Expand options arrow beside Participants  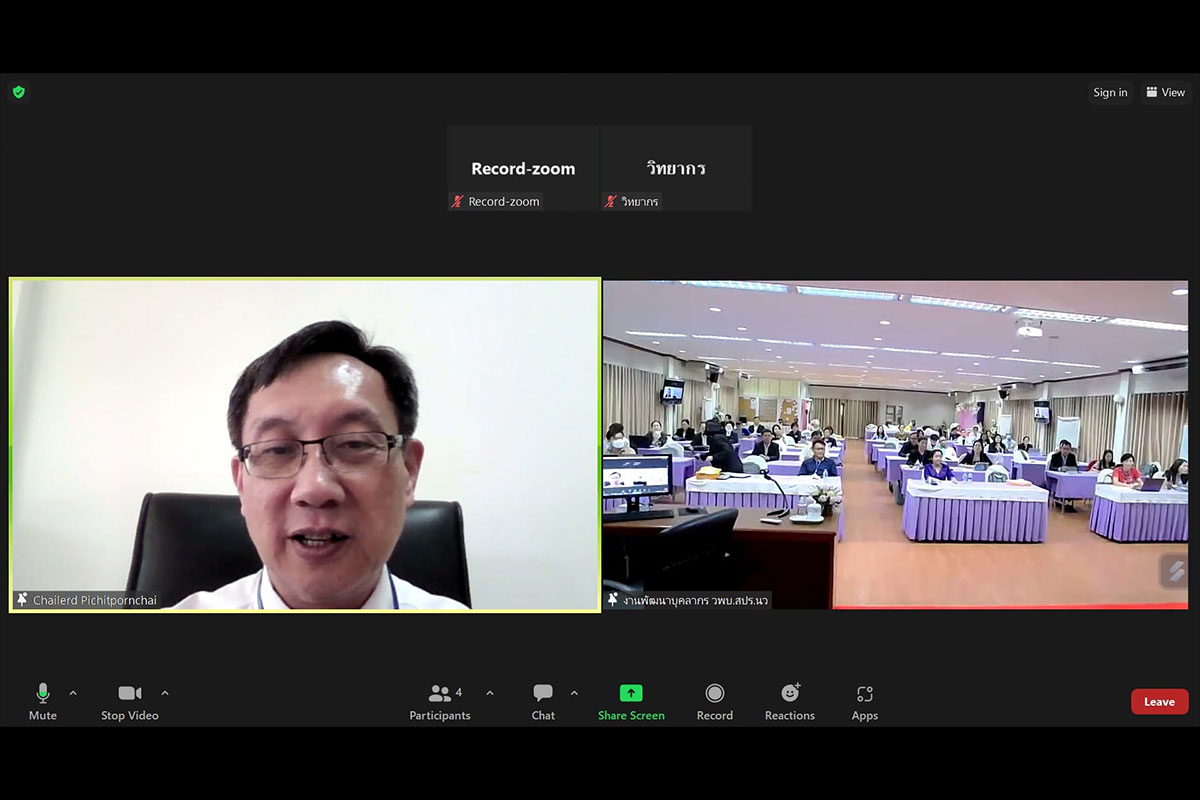point(490,693)
